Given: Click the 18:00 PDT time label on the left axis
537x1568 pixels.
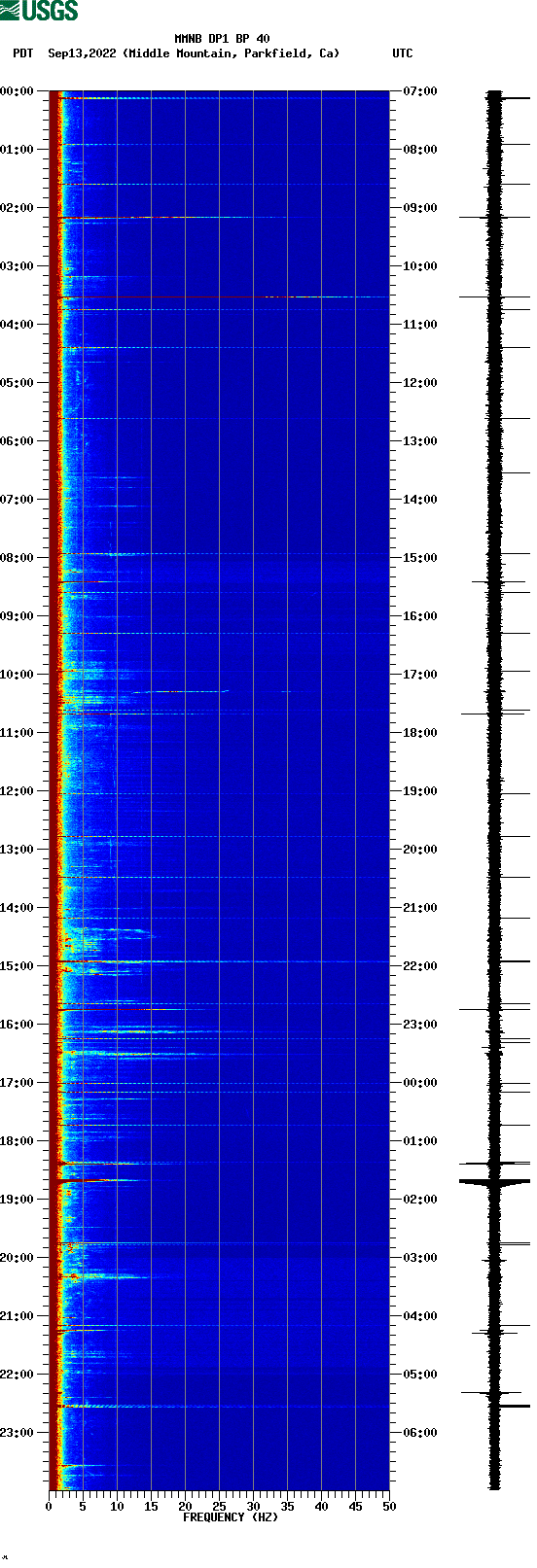Looking at the screenshot, I should (x=18, y=1141).
